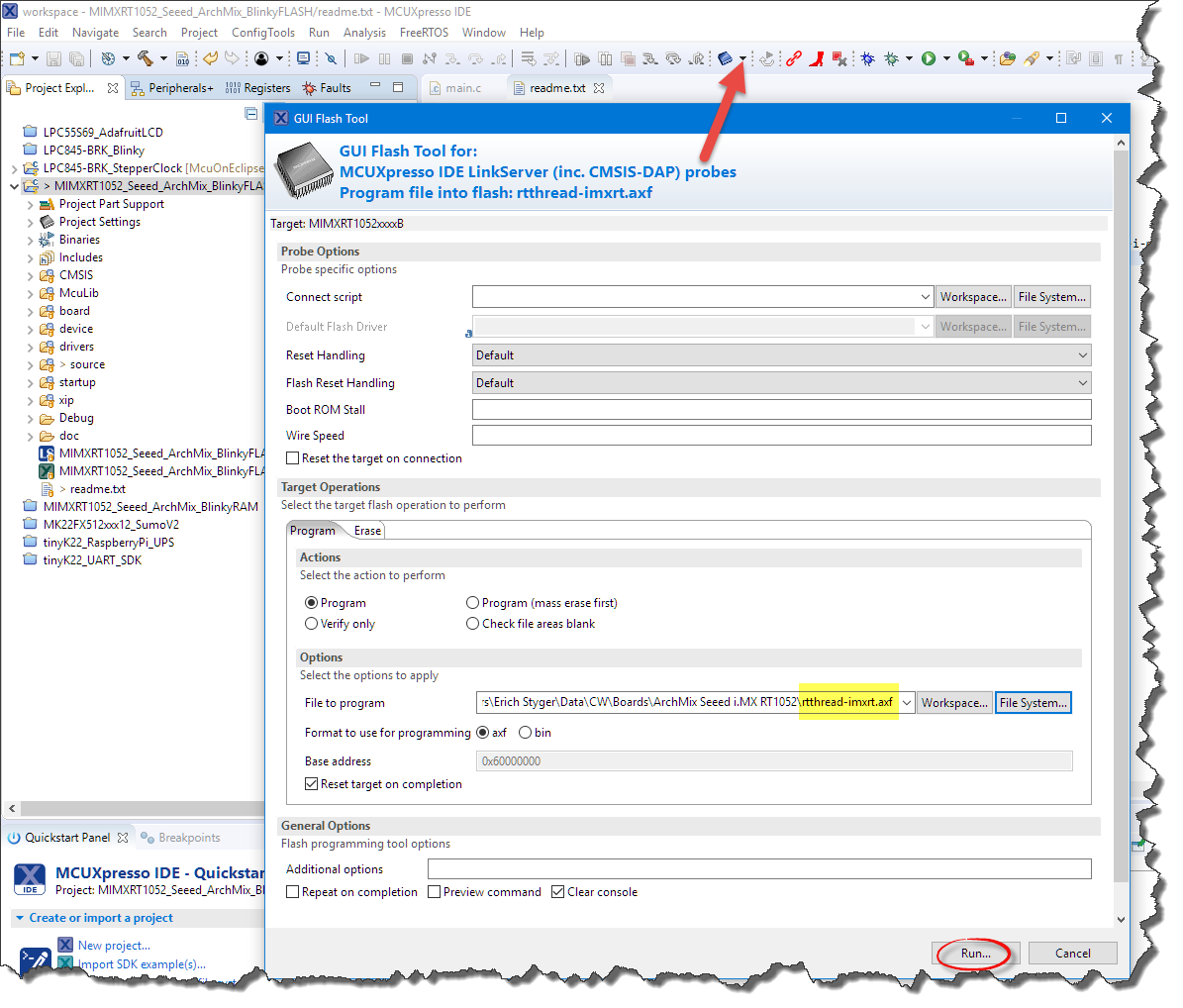Choose bin format for programming
Viewport: 1183px width, 1008px height.
526,733
